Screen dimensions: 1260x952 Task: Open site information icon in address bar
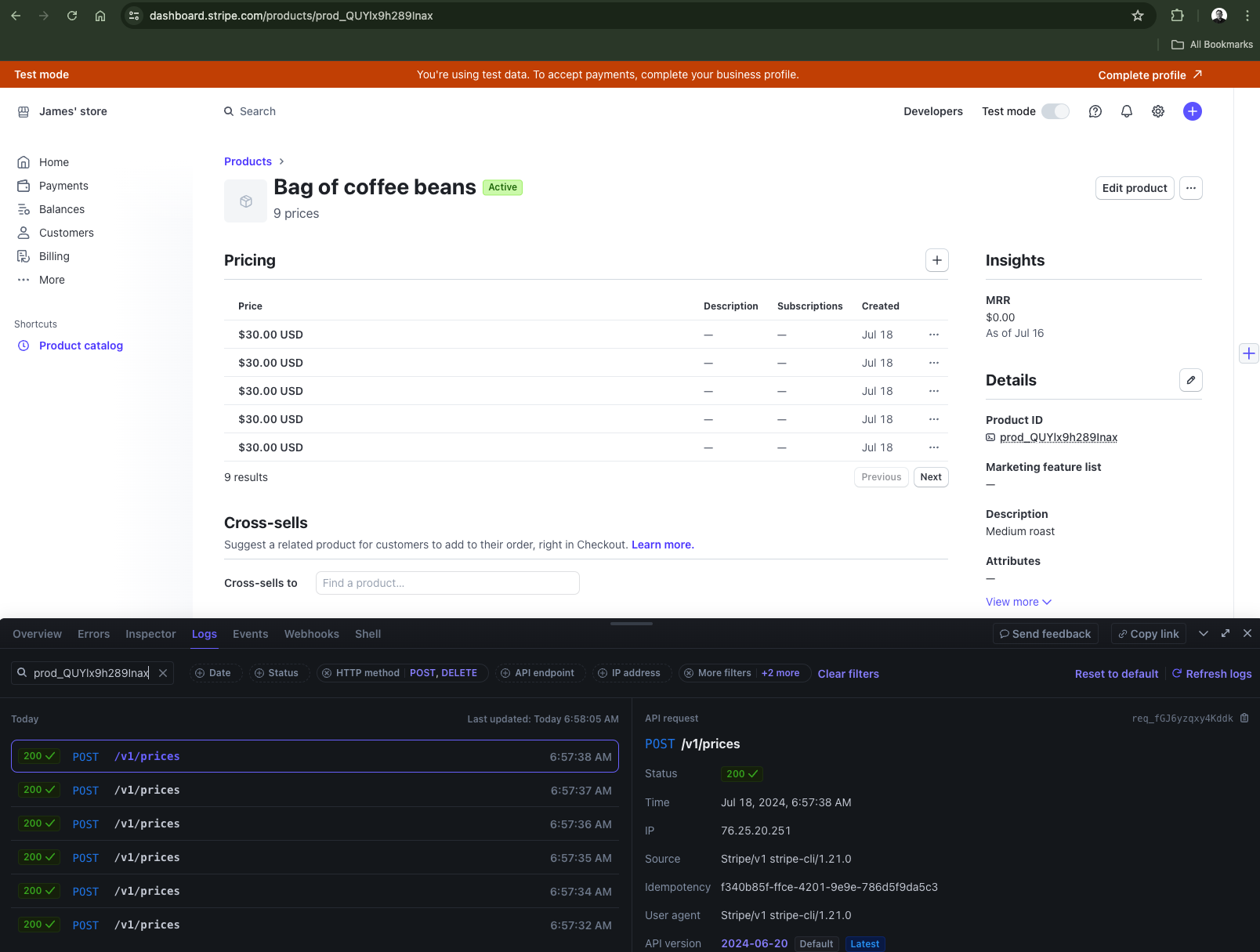pos(134,16)
